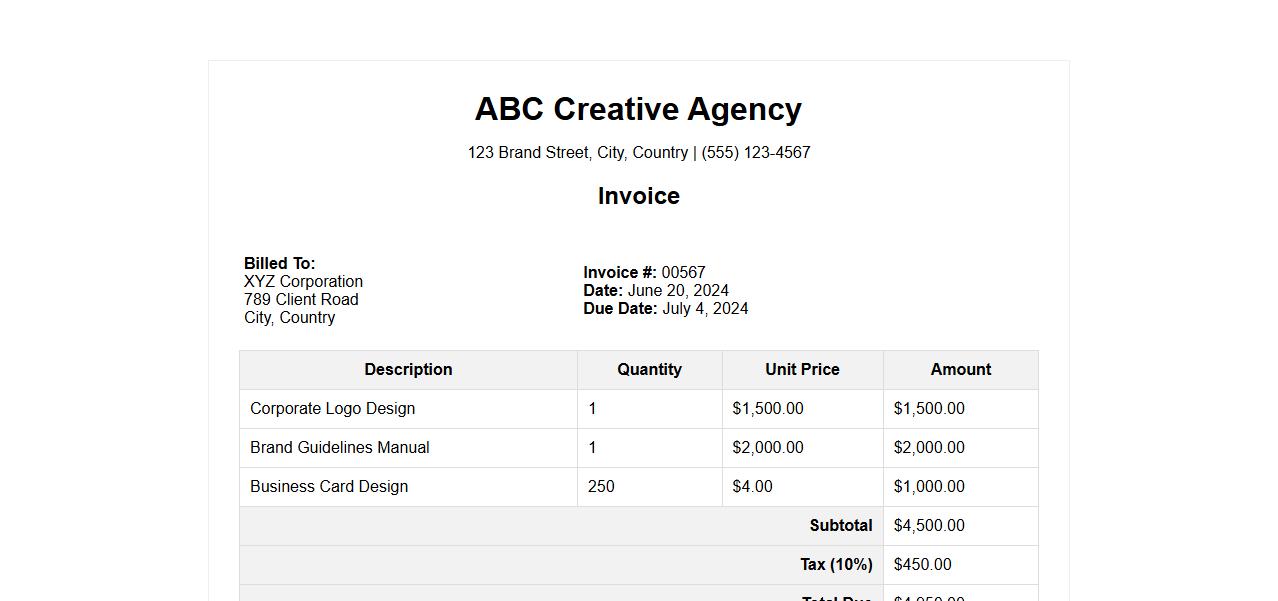Click the Invoice title
Screen dimensions: 1278x601
click(x=638, y=196)
